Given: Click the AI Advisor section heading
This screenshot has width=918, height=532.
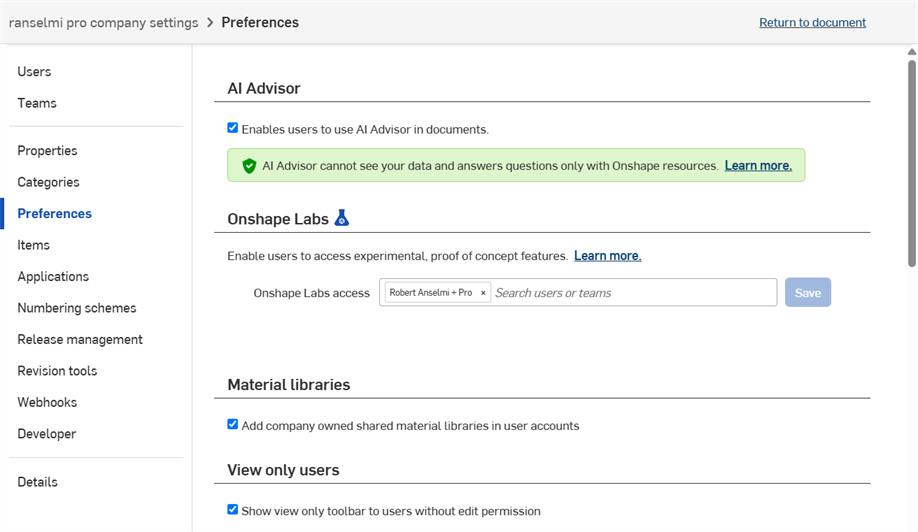Looking at the screenshot, I should 264,88.
